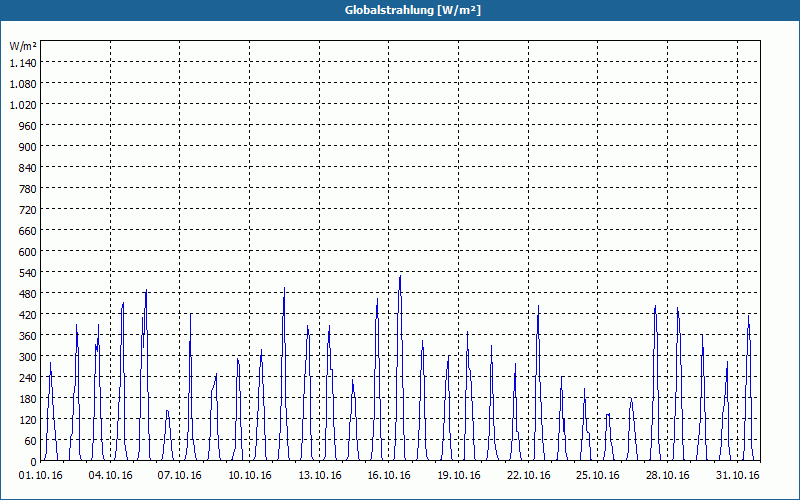Click the 480 y-axis value
The image size is (800, 500).
28,293
